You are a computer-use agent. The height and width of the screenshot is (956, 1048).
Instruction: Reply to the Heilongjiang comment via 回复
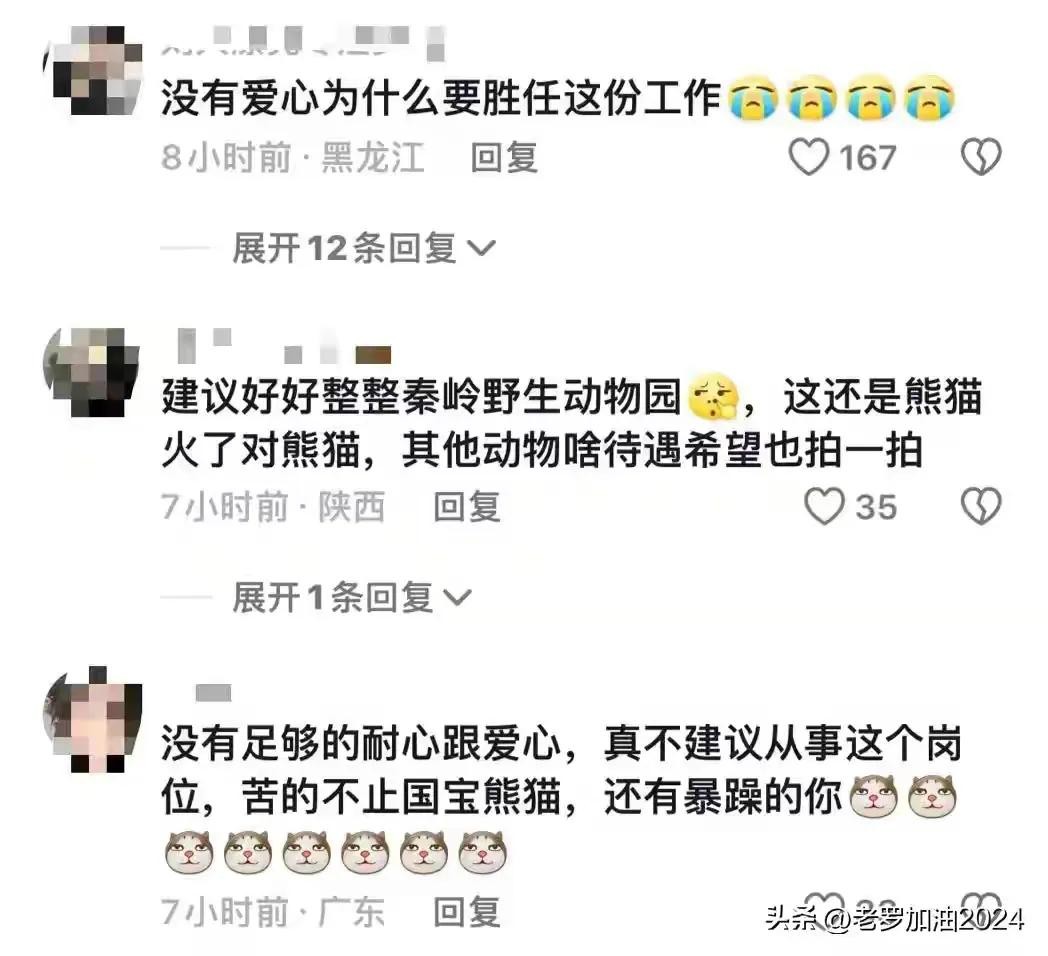pyautogui.click(x=504, y=158)
